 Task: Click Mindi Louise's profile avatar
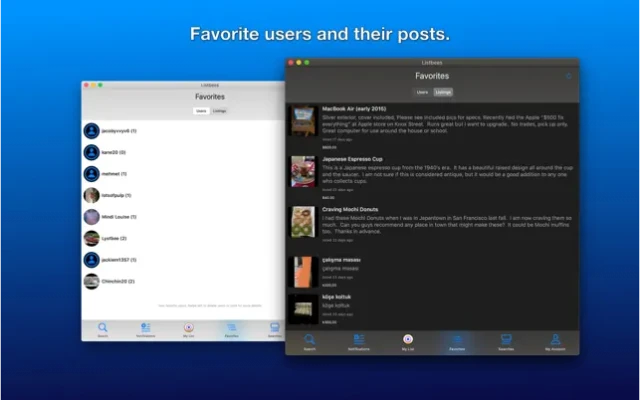point(91,217)
